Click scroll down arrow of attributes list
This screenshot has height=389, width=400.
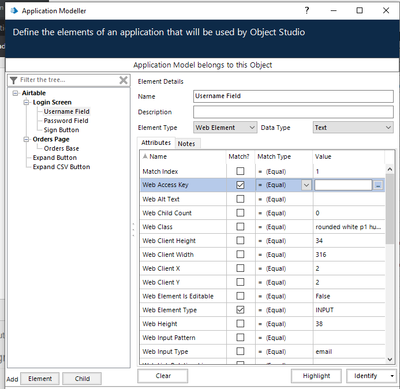[390, 359]
